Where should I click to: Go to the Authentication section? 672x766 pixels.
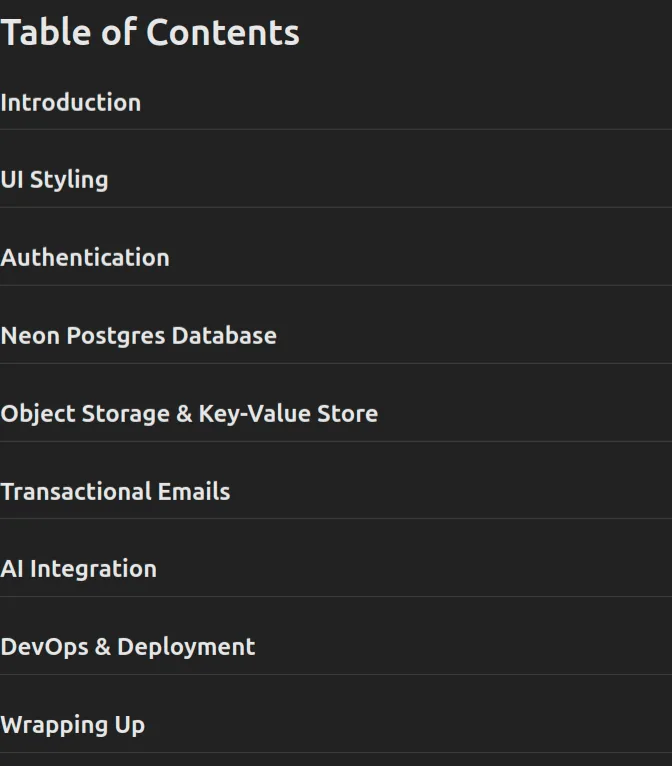[85, 257]
